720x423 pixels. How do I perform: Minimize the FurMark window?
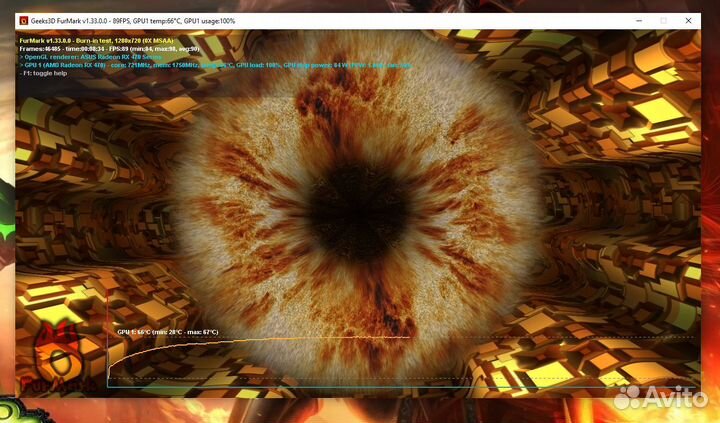pyautogui.click(x=639, y=21)
